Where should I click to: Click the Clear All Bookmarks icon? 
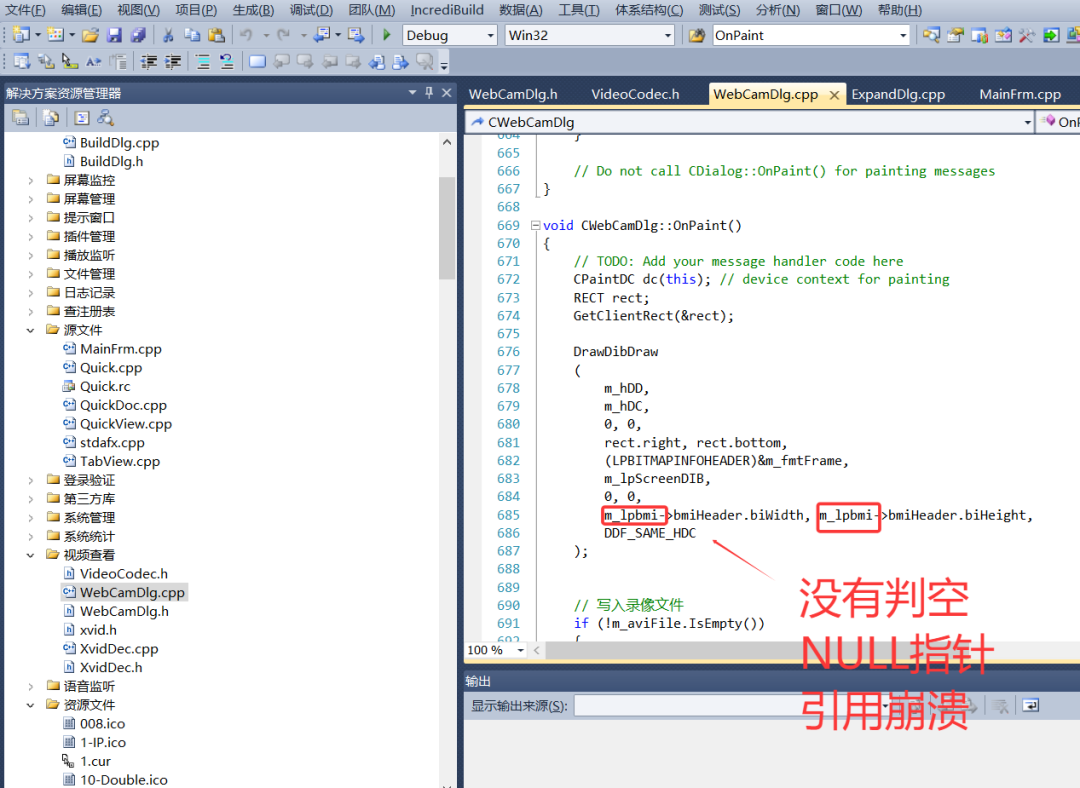pos(425,62)
